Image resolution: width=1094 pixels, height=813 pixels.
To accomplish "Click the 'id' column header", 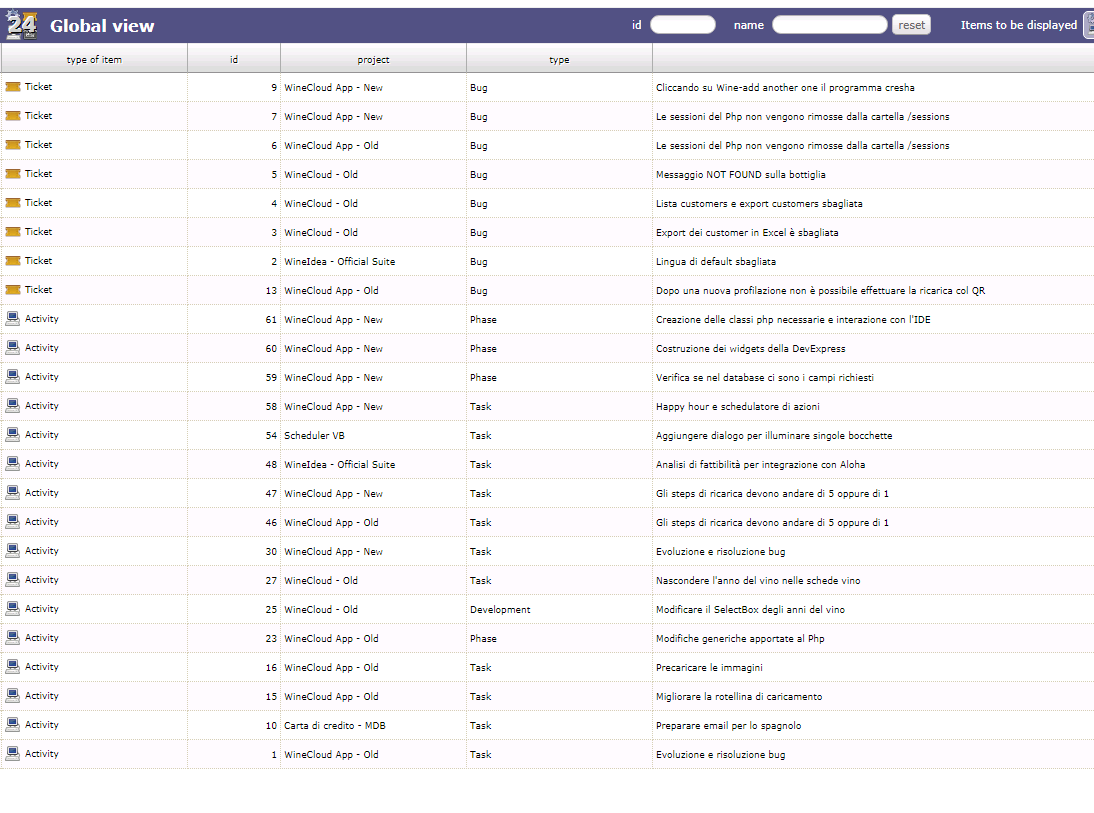I will tap(233, 60).
